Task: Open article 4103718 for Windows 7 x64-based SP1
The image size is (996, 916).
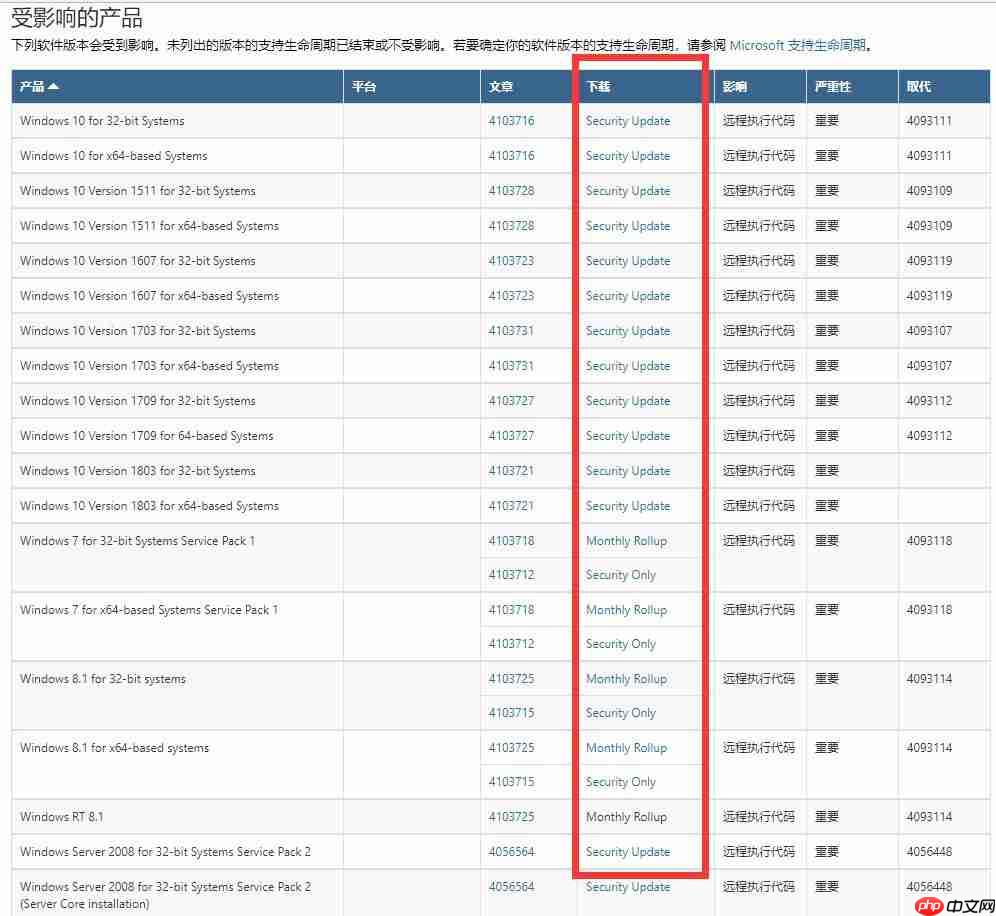Action: coord(511,609)
